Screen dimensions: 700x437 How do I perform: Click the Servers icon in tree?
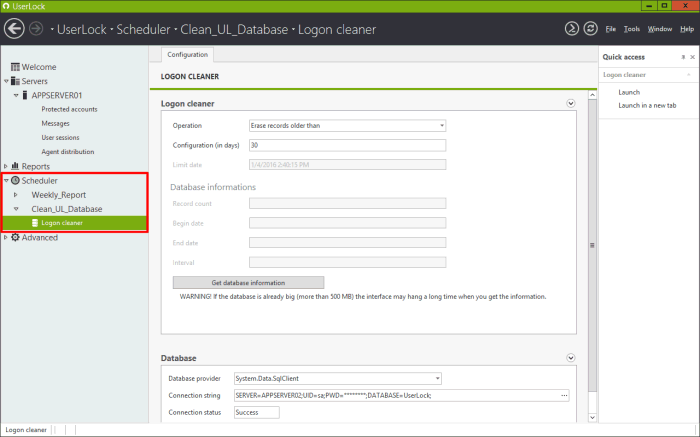pos(15,81)
